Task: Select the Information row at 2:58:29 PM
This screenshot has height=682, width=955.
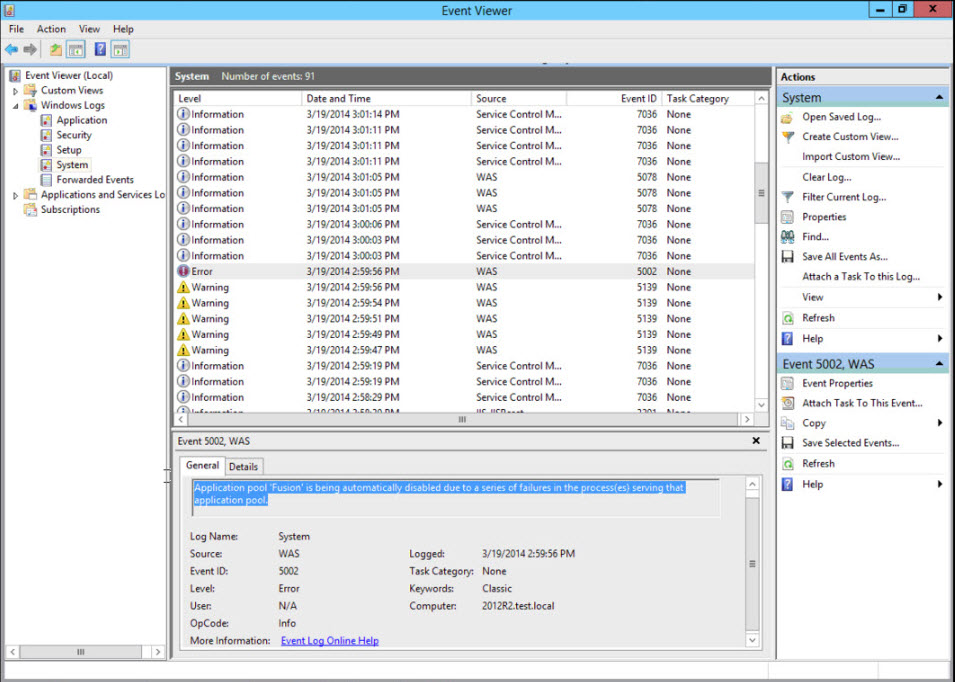Action: pyautogui.click(x=464, y=398)
